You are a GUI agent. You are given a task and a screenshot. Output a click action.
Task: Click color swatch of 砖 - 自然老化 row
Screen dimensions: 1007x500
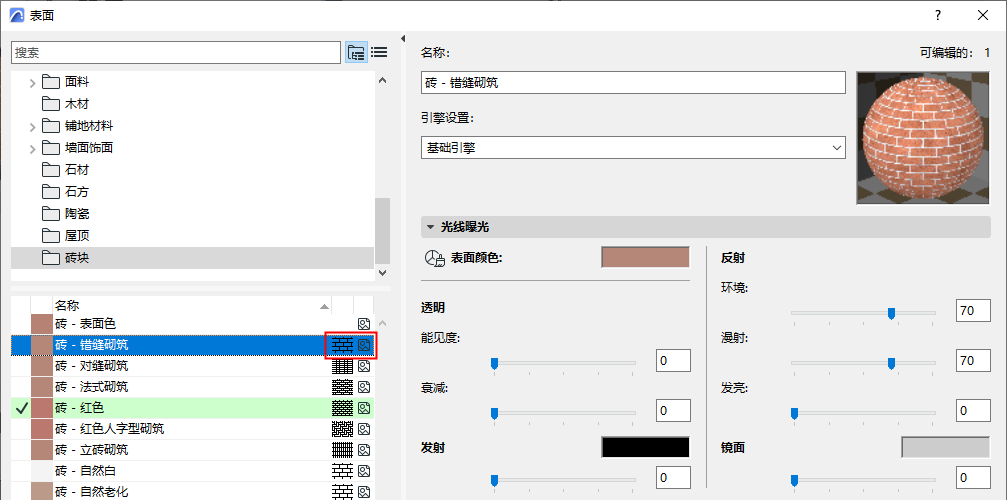click(41, 492)
